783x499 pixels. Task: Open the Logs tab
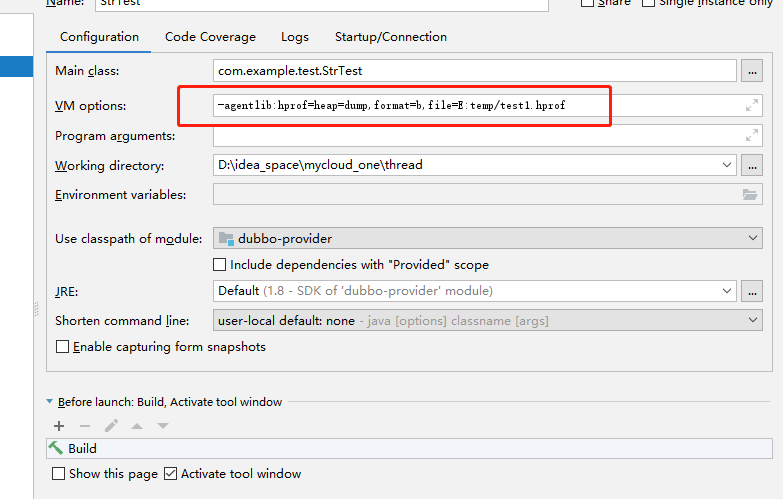pyautogui.click(x=295, y=37)
